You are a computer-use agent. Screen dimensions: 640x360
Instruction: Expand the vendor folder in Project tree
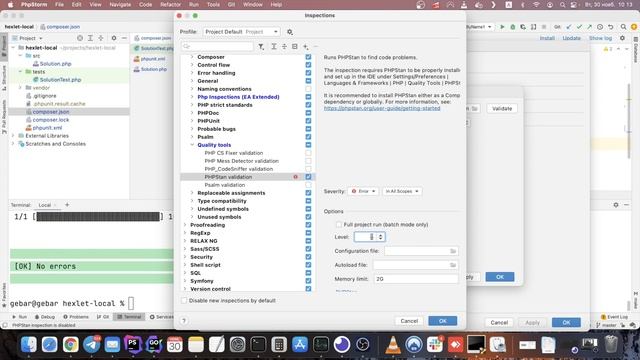pyautogui.click(x=20, y=88)
